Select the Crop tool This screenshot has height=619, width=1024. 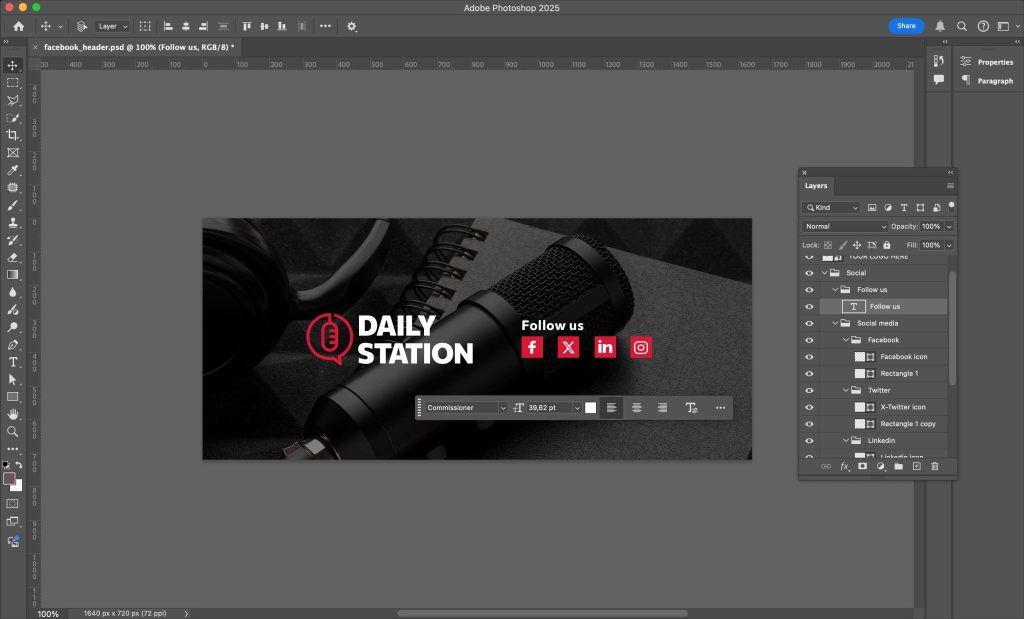[x=13, y=135]
